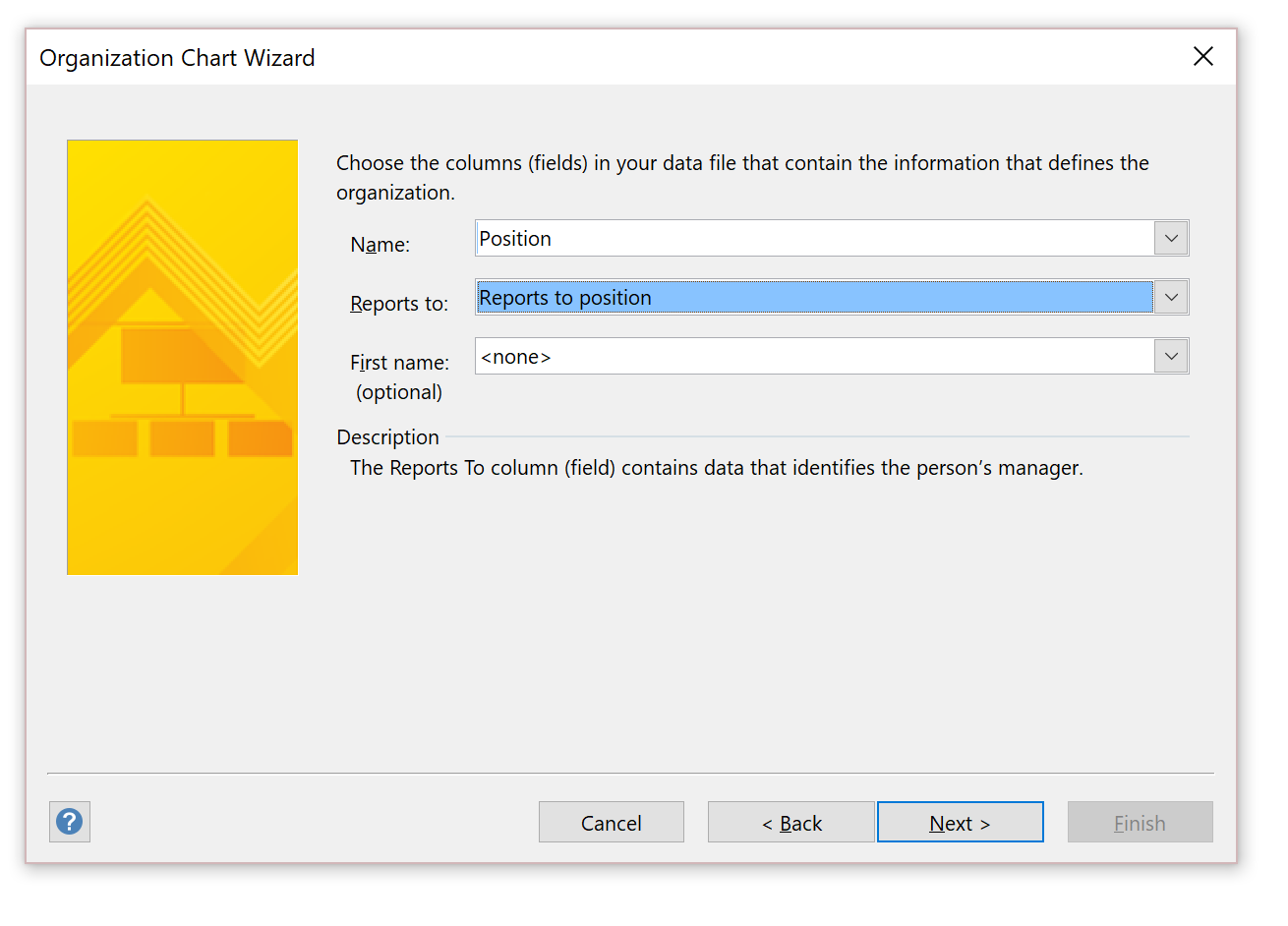Click the yellow org chart wizard illustration
The height and width of the screenshot is (926, 1288).
point(183,358)
